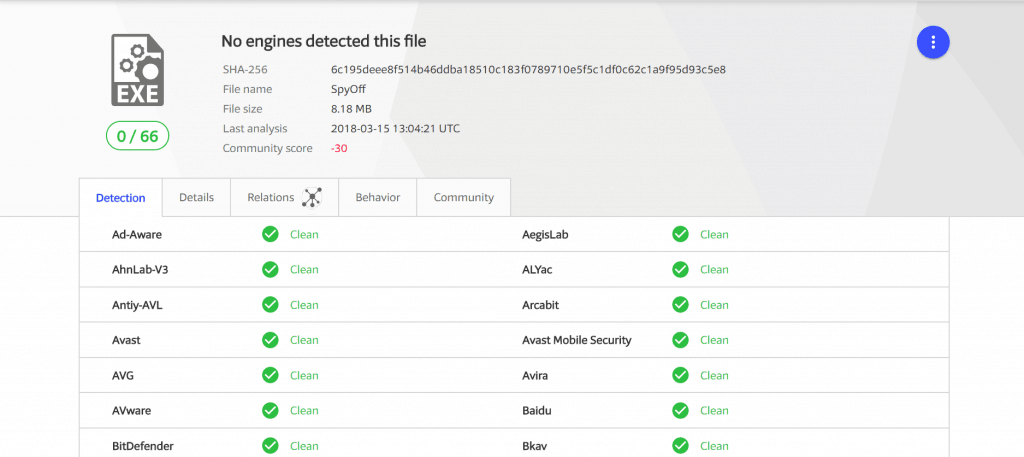The width and height of the screenshot is (1024, 457).
Task: Click the AVG engine name
Action: (123, 375)
